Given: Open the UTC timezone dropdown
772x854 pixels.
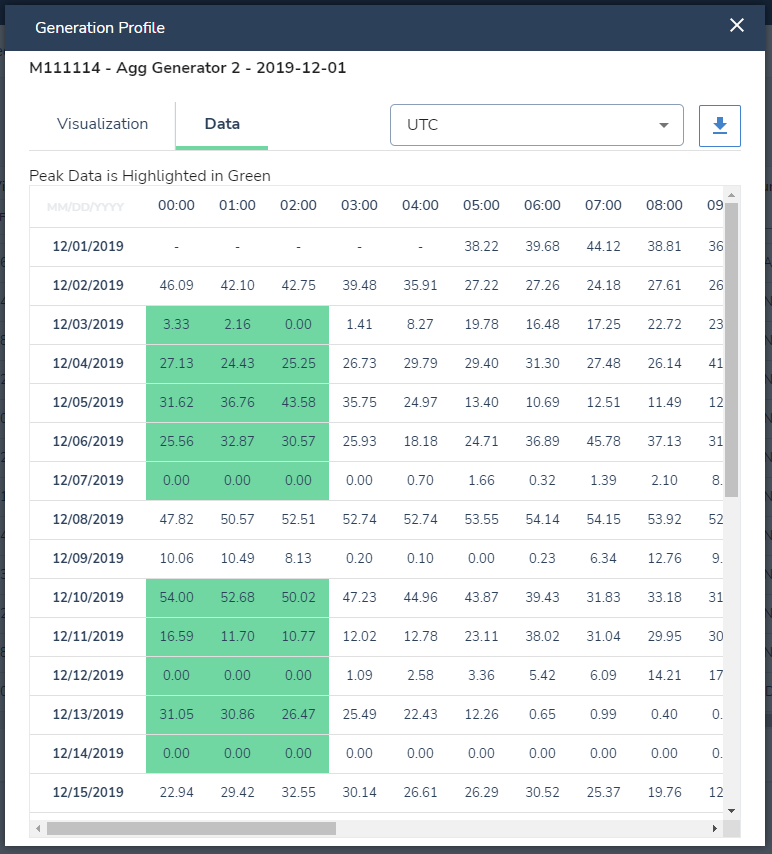Looking at the screenshot, I should [537, 125].
